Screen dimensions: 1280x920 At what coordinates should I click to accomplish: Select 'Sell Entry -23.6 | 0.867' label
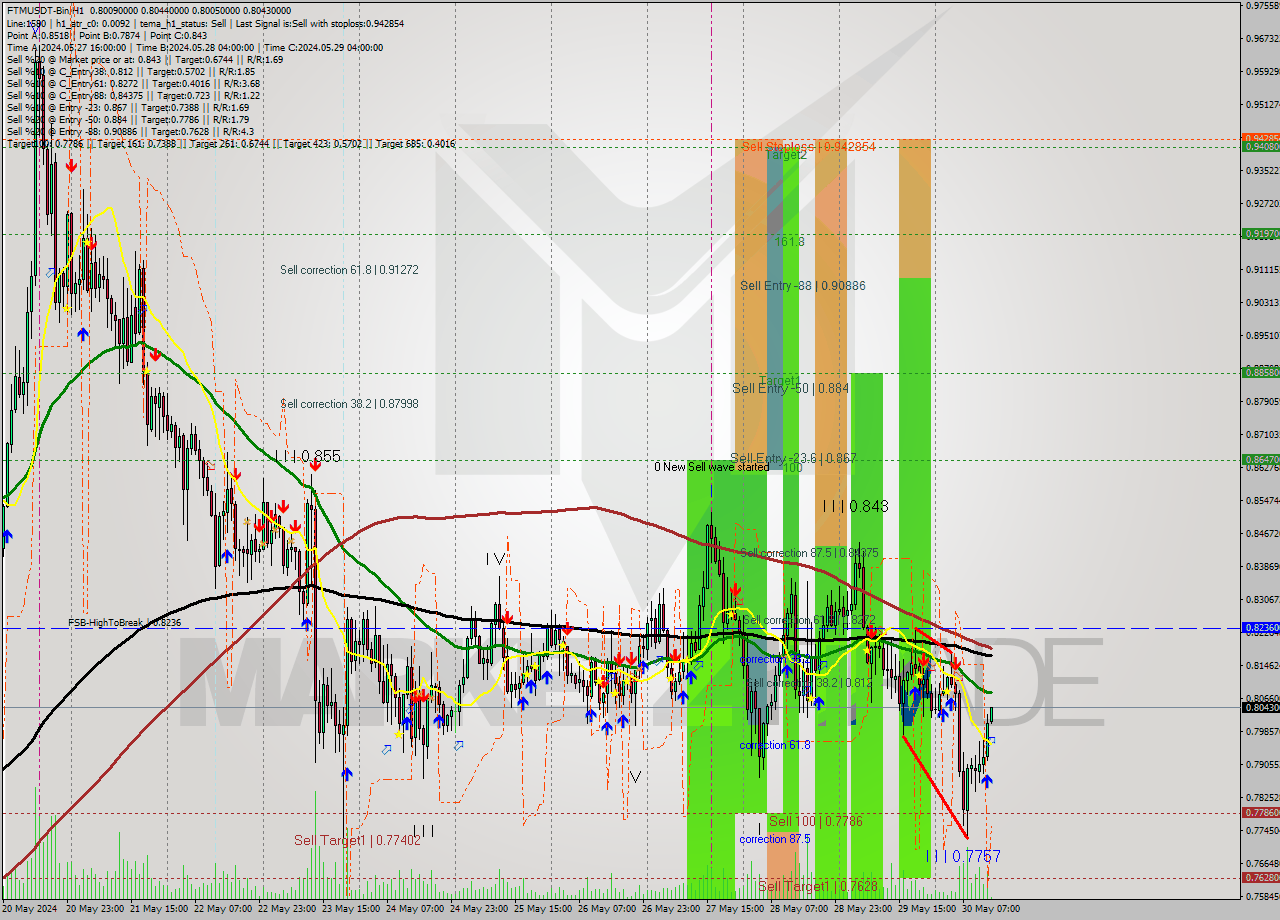point(793,458)
